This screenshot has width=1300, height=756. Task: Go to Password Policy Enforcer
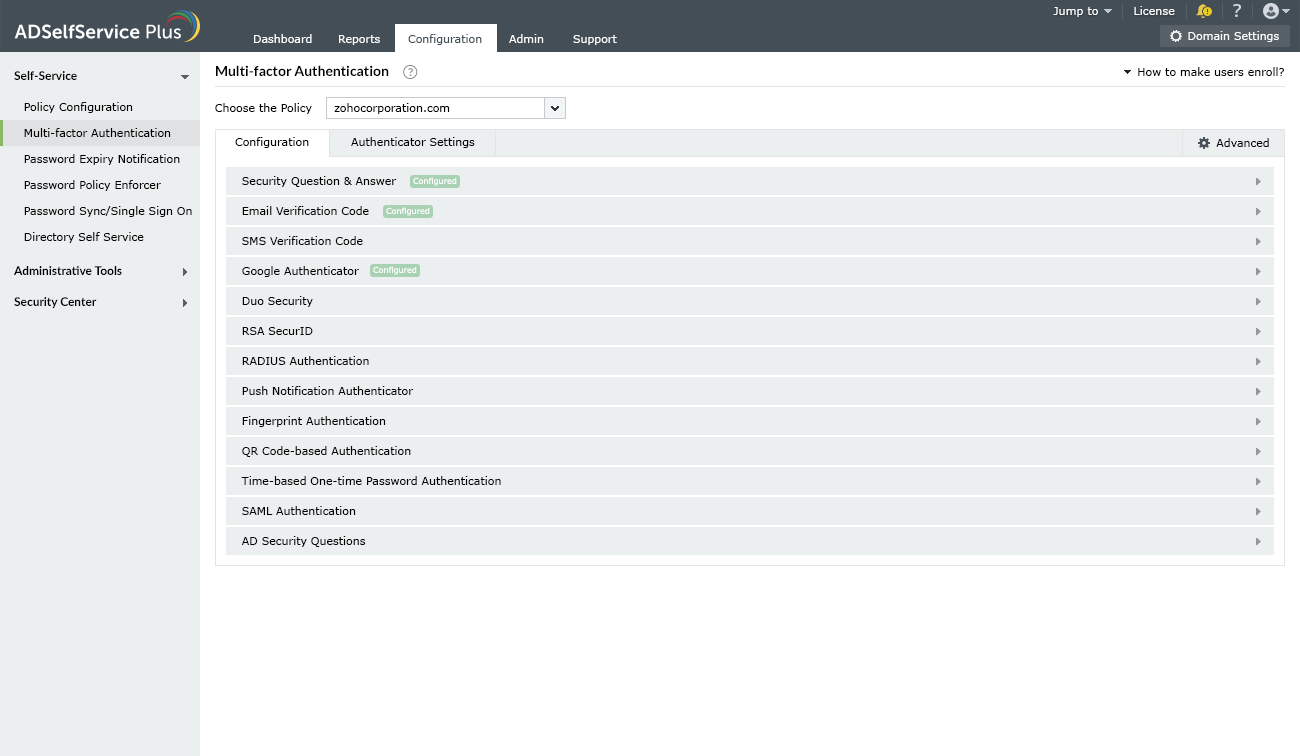pos(92,185)
